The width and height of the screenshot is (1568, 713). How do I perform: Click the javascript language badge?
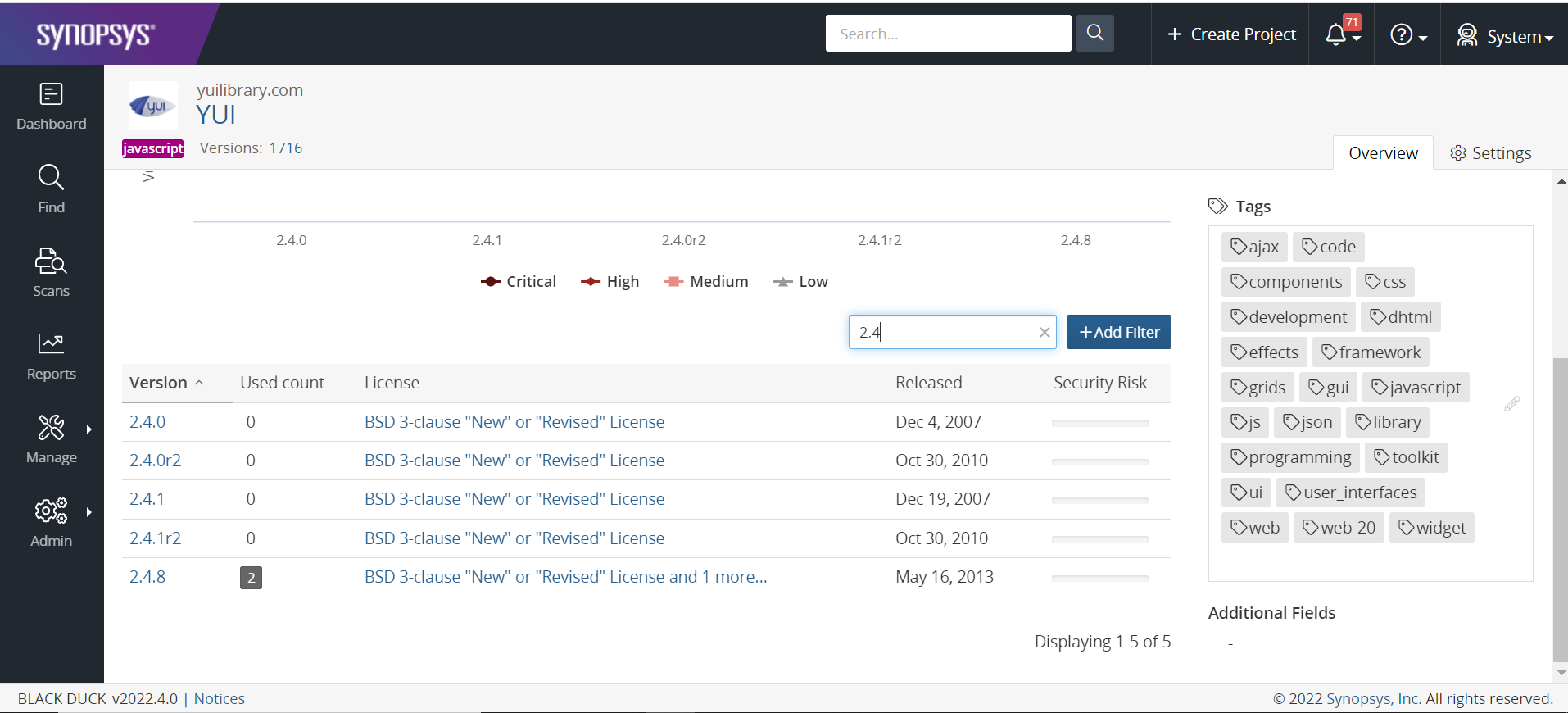[153, 148]
